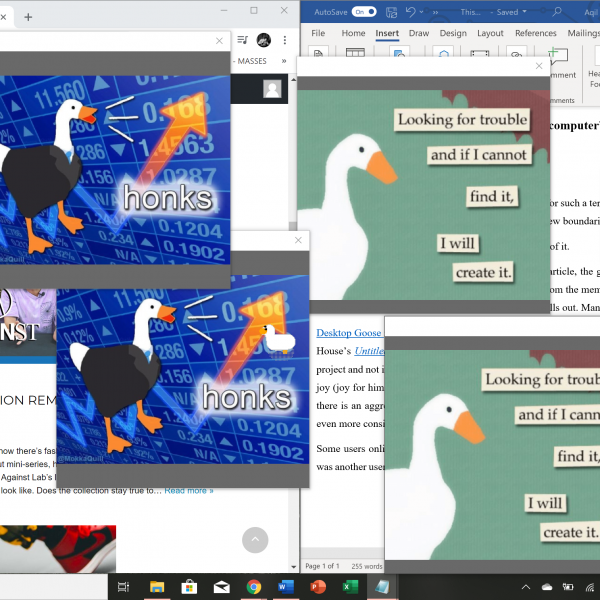Click the user account icon on the webpage

(x=272, y=89)
